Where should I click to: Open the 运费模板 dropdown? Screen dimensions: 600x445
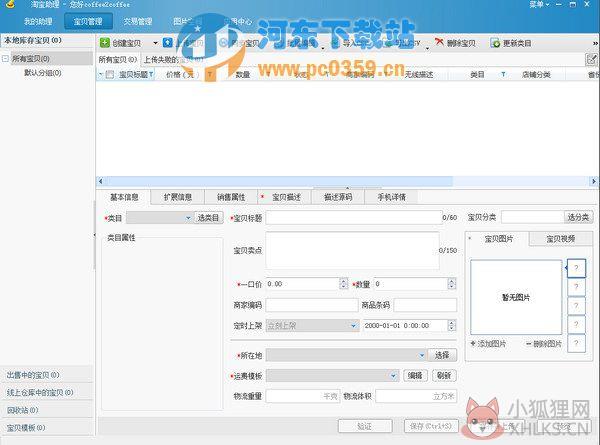point(333,376)
